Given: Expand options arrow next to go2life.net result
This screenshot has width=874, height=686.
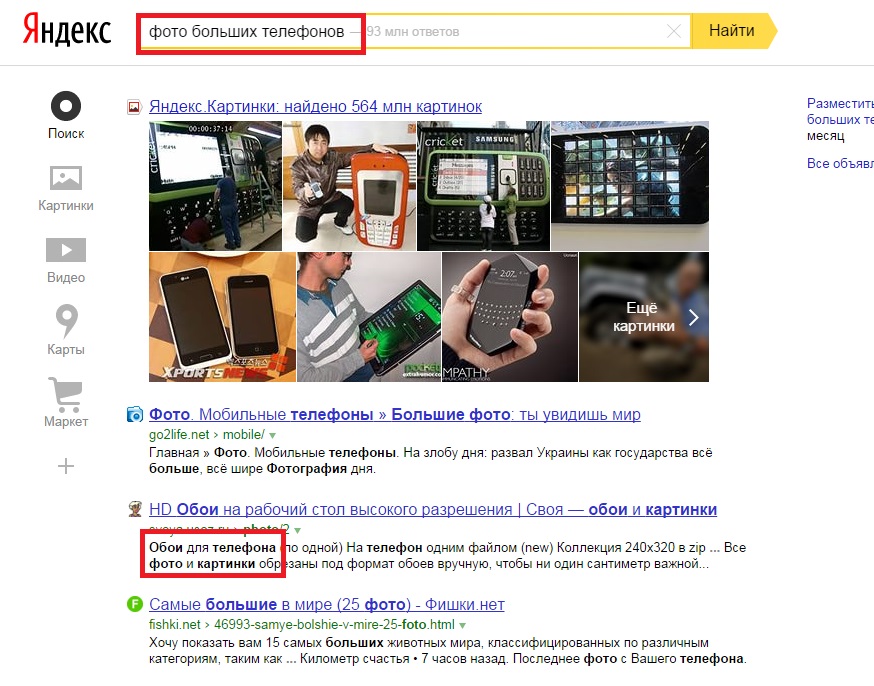Looking at the screenshot, I should point(273,435).
